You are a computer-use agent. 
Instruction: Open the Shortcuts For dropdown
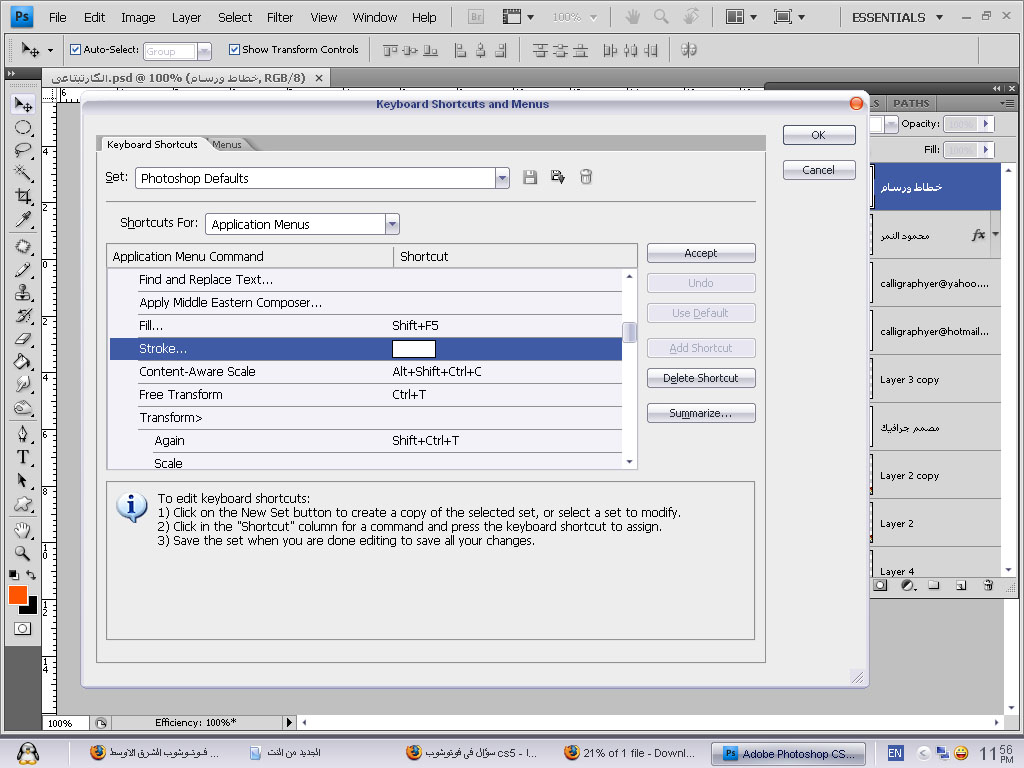coord(392,224)
